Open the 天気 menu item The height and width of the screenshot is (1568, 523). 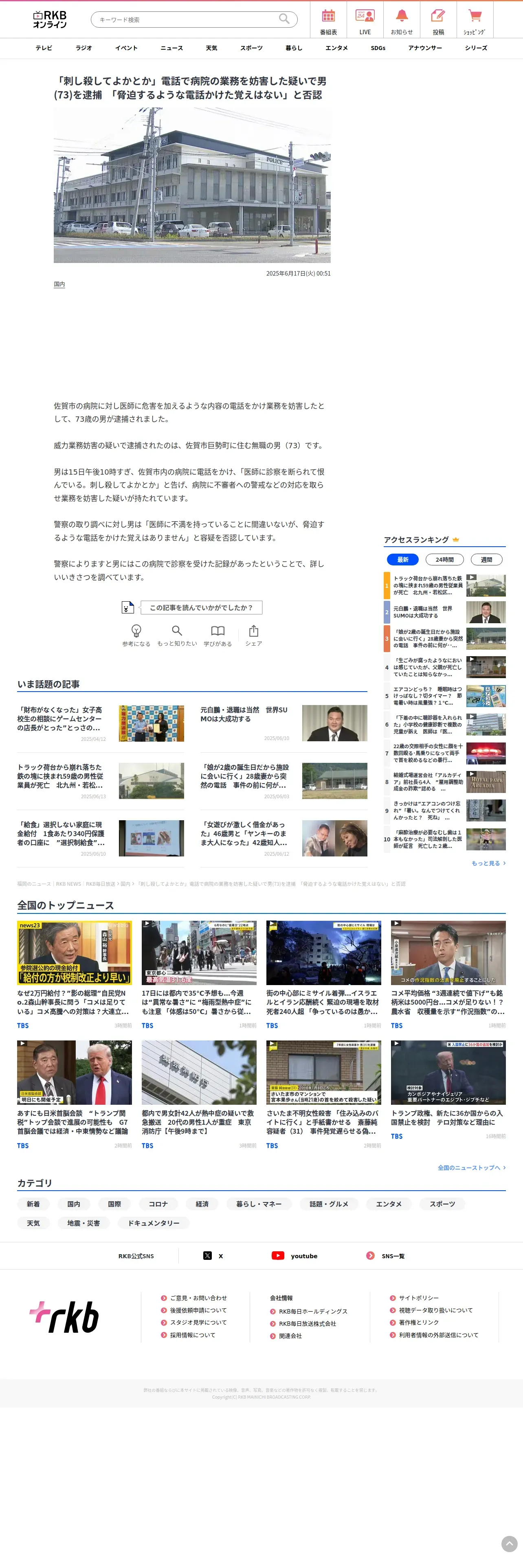click(211, 48)
